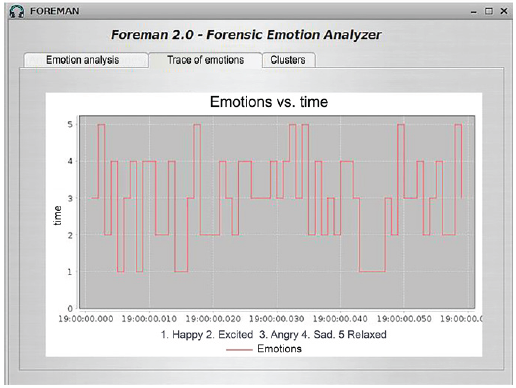
Task: Click the emotion key '1. Happy 2. Excited...' caption
Action: (273, 334)
